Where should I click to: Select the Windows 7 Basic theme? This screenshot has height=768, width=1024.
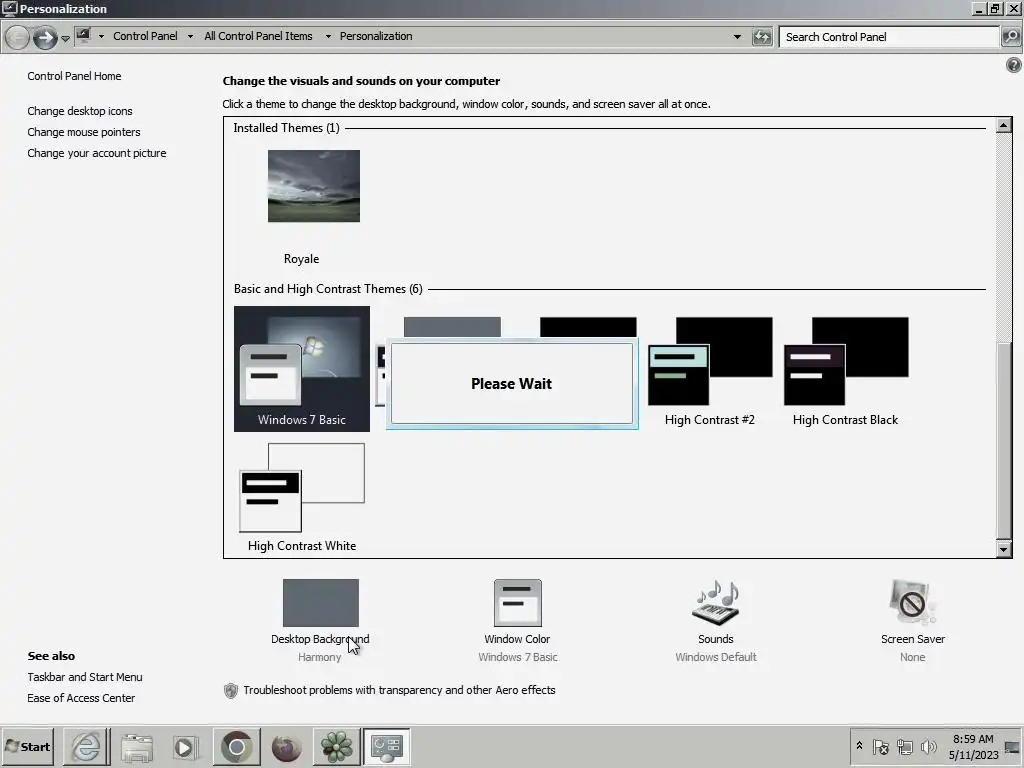[x=302, y=369]
